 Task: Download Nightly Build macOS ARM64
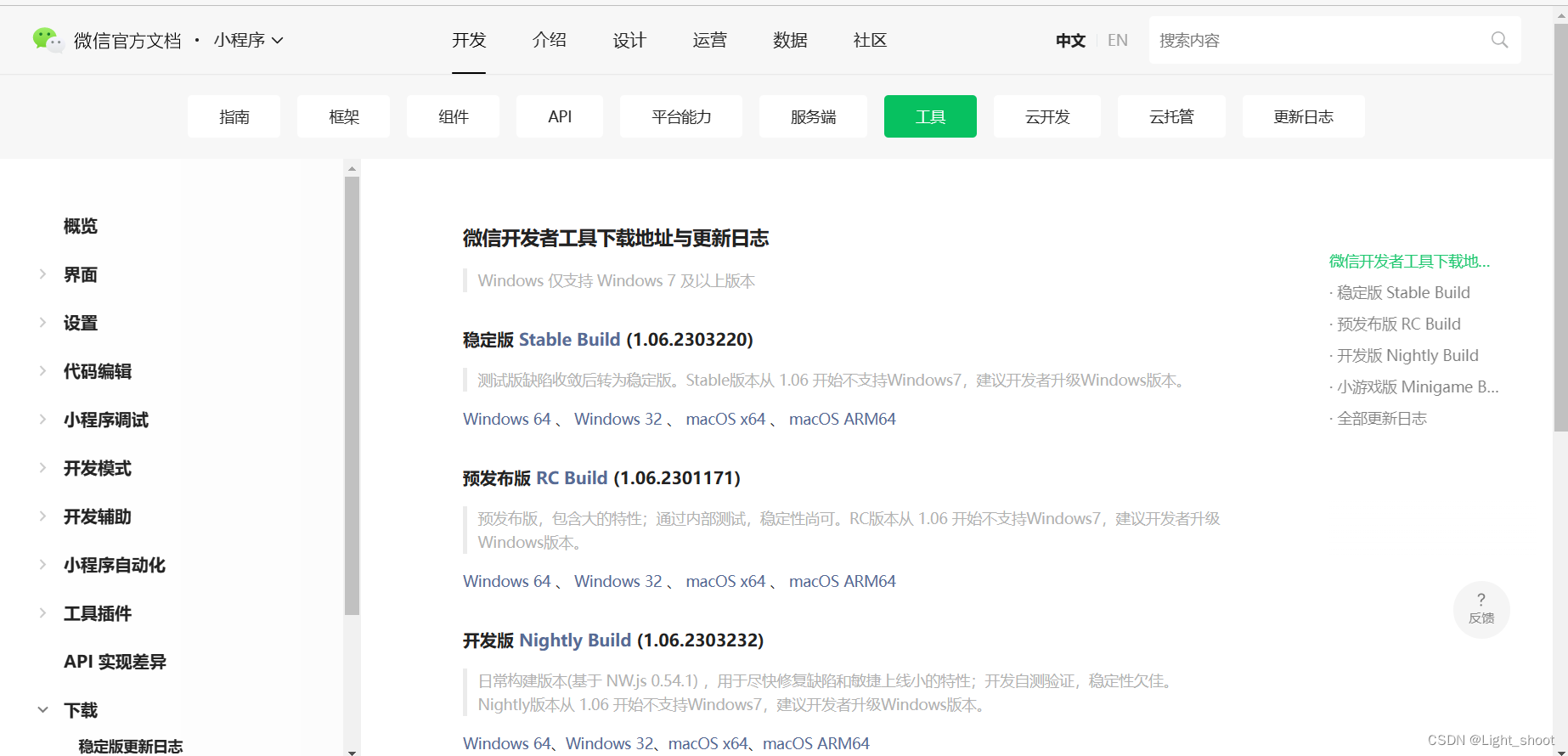pyautogui.click(x=816, y=743)
